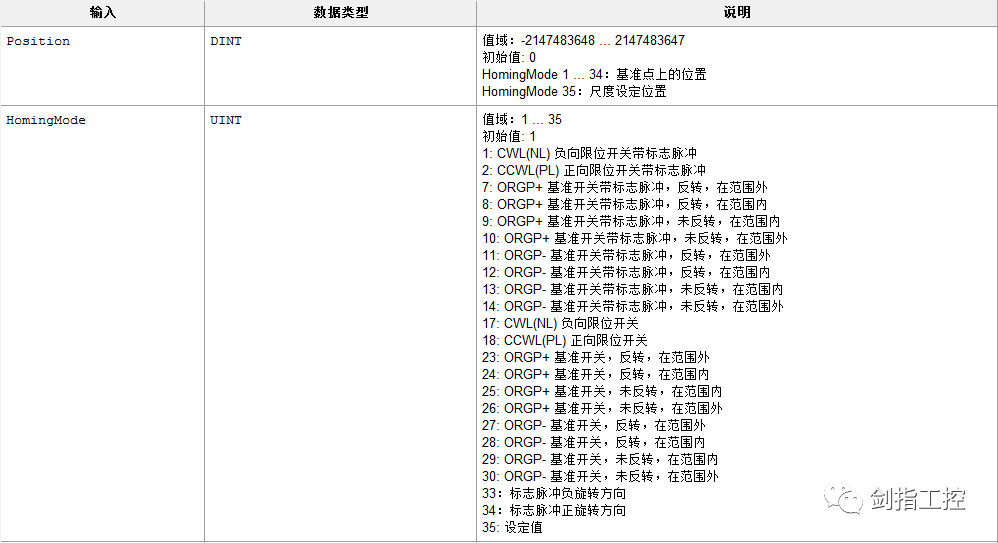This screenshot has height=543, width=998.
Task: Select mode 27 ORGP- 基准开关 line
Action: pos(594,425)
